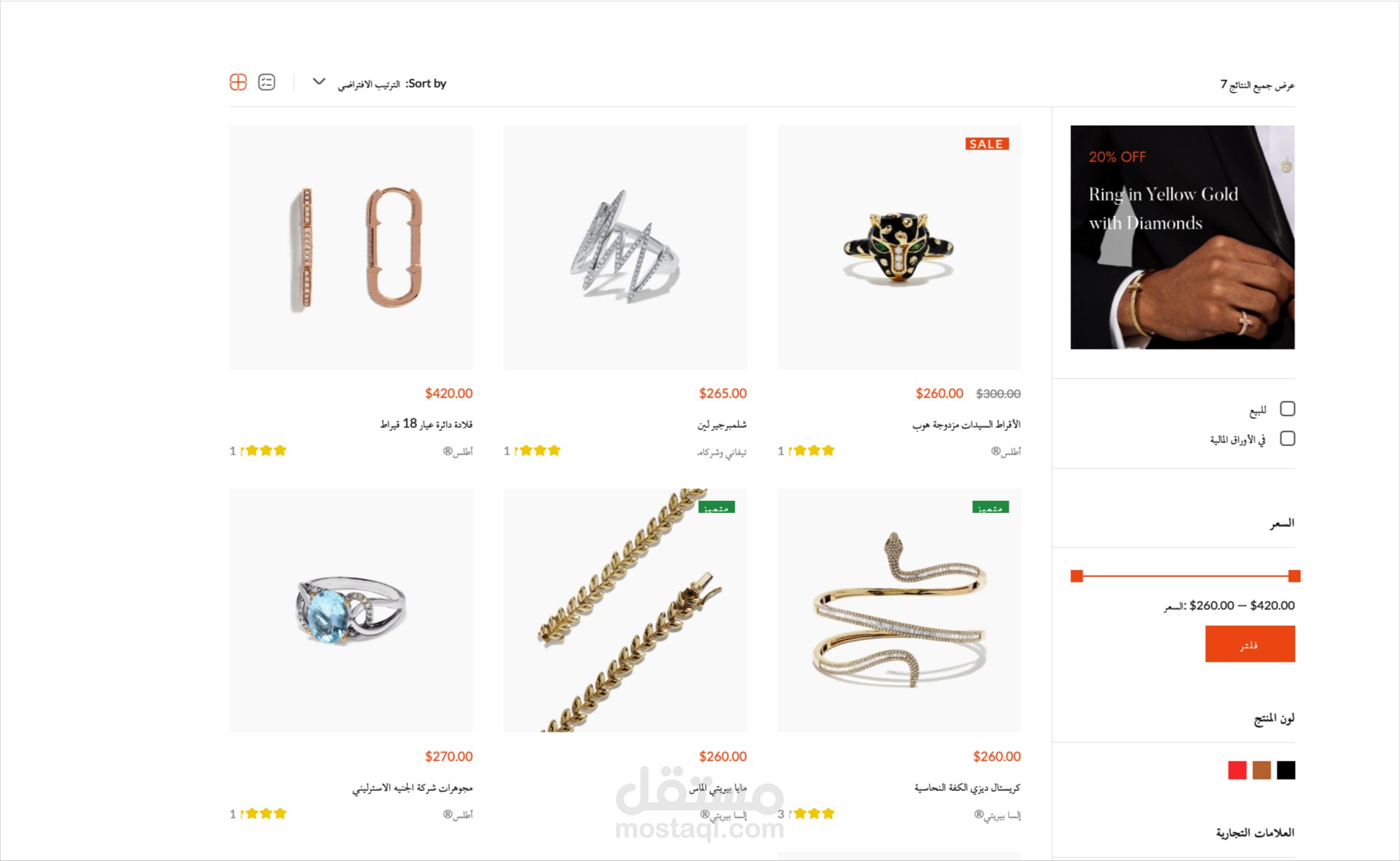Viewport: 1400px width, 861px height.
Task: Click the SALE badge on panther ring
Action: [987, 144]
